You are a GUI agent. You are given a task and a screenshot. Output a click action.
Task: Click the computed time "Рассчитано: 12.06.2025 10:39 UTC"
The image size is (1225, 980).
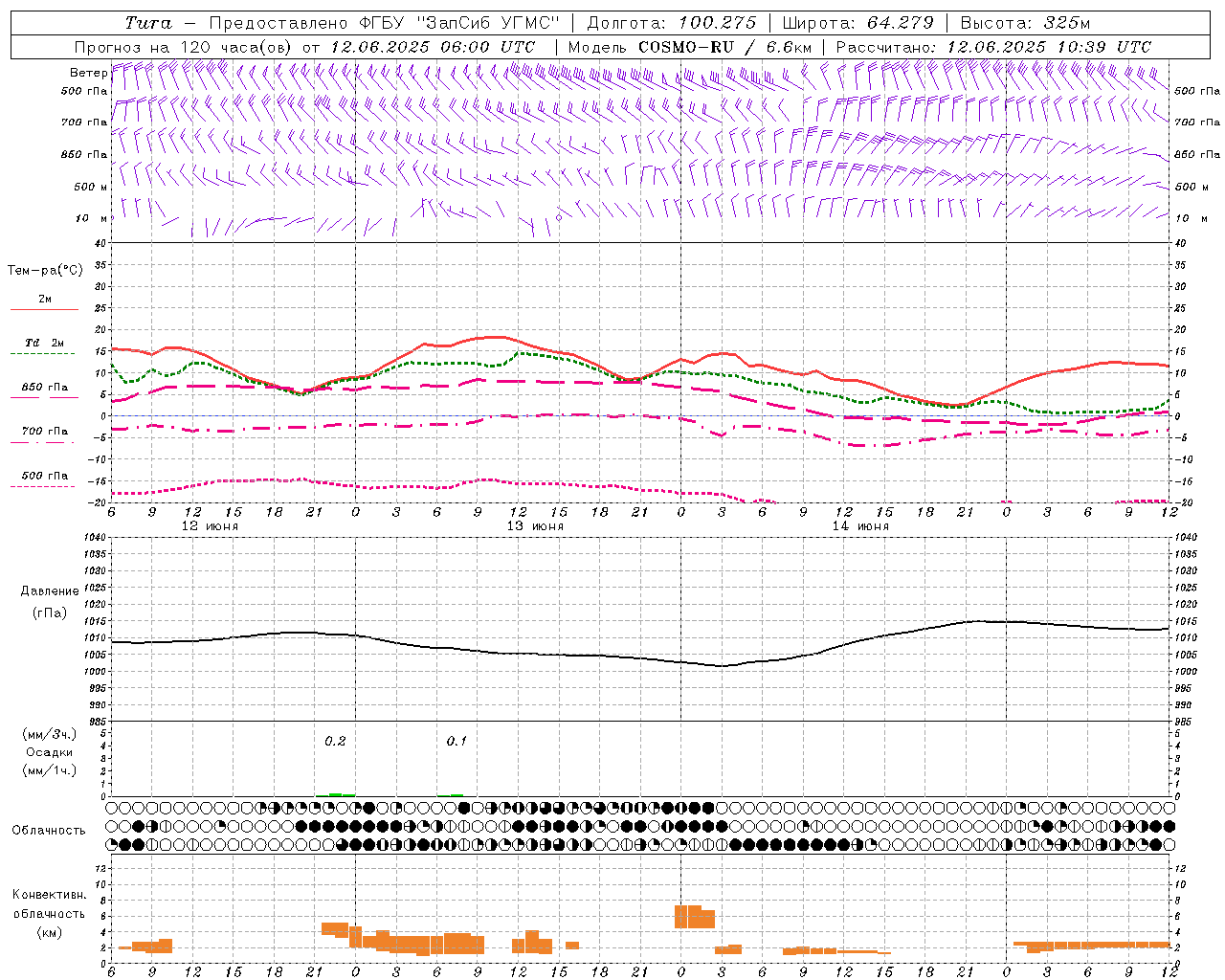point(993,47)
